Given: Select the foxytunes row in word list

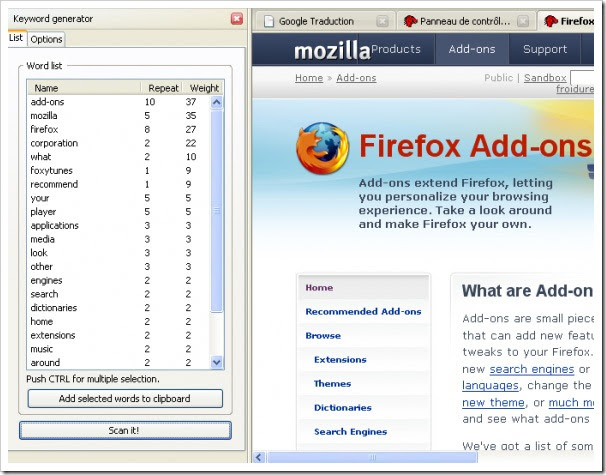Looking at the screenshot, I should (119, 170).
